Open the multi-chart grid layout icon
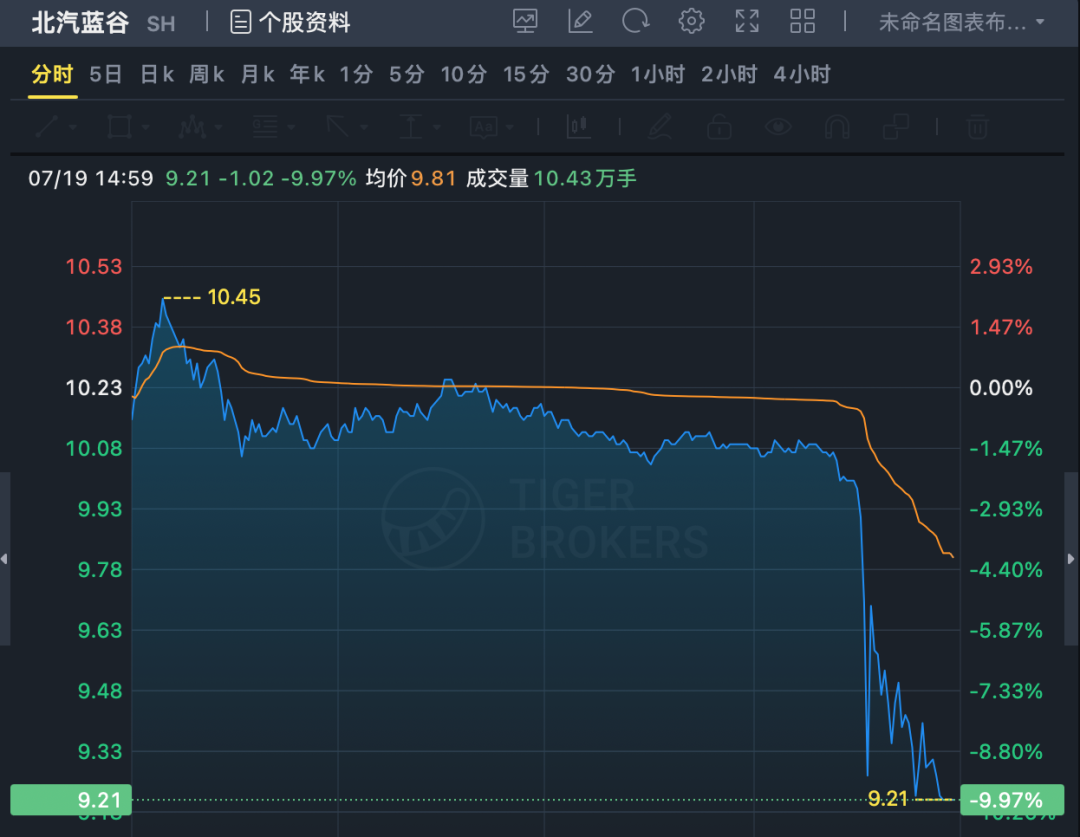The image size is (1080, 837). tap(802, 21)
